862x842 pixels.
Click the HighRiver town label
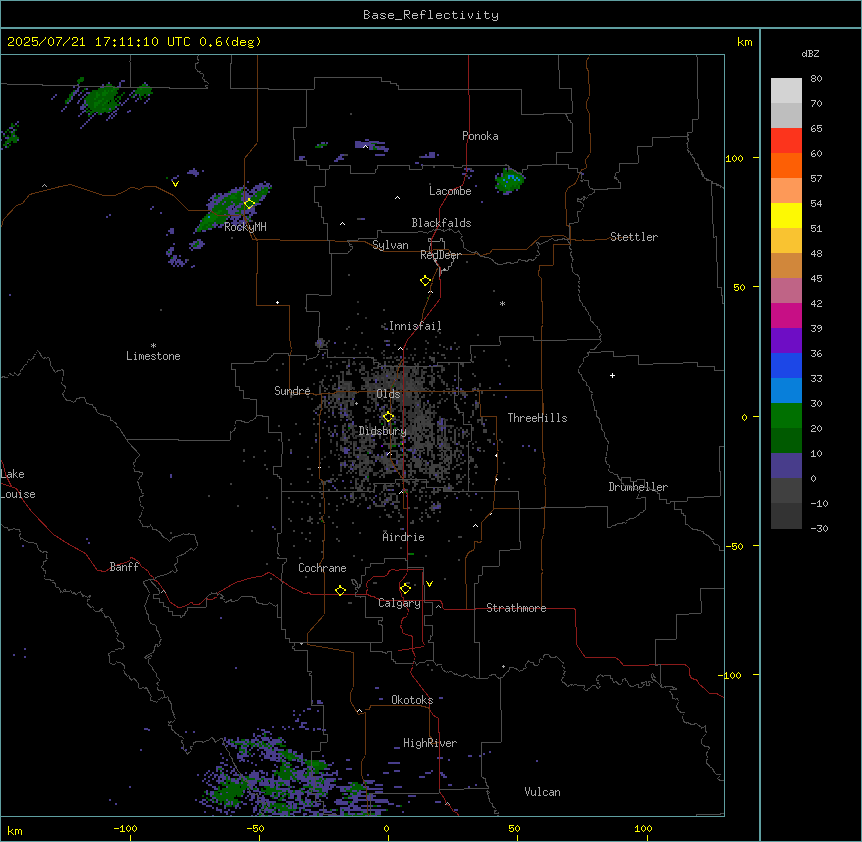click(x=430, y=743)
